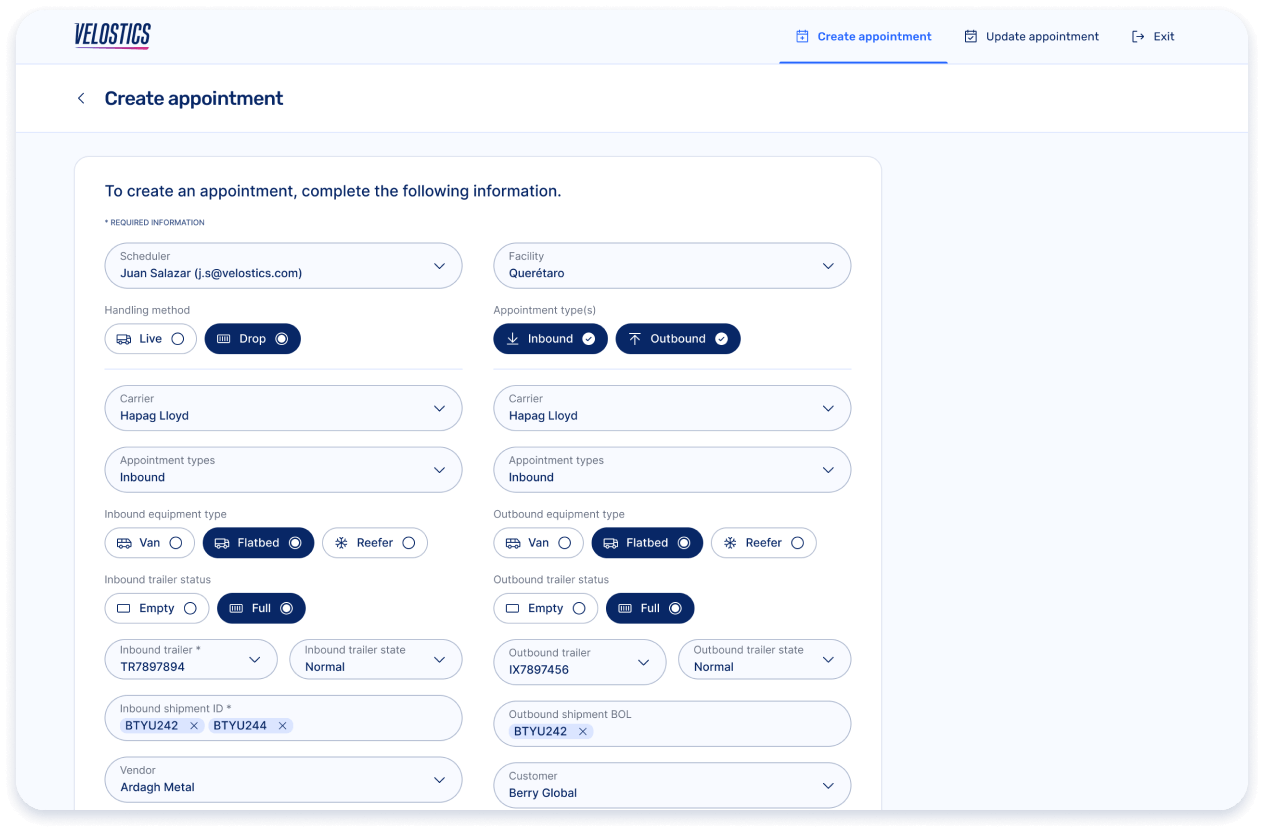Image resolution: width=1264 pixels, height=832 pixels.
Task: Click the Velostics logo
Action: click(x=111, y=35)
